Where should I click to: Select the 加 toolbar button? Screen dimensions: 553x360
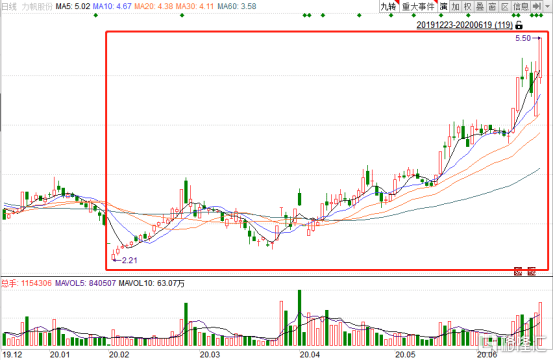coord(456,6)
